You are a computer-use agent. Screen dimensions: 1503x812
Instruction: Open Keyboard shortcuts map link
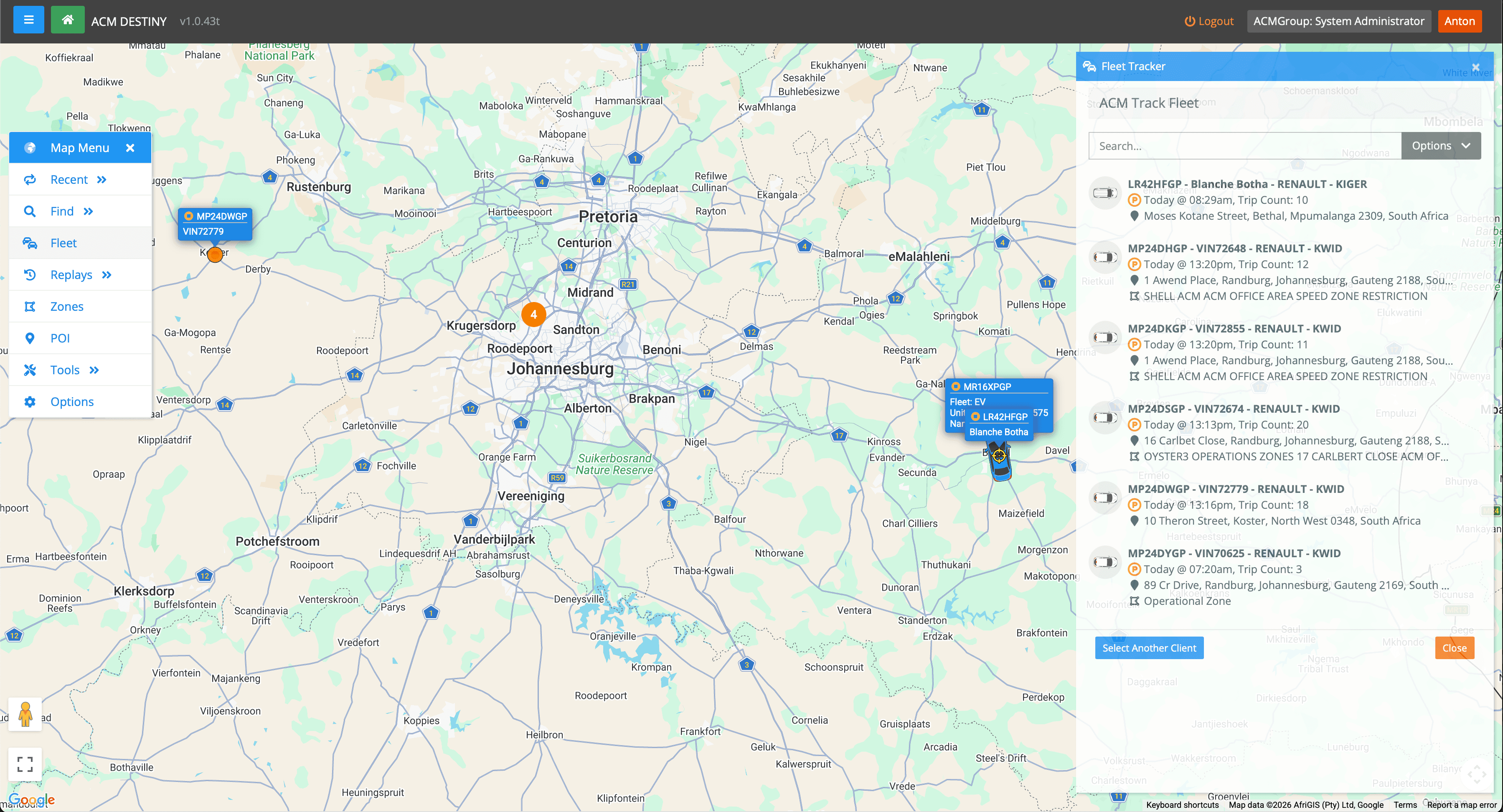coord(1182,805)
